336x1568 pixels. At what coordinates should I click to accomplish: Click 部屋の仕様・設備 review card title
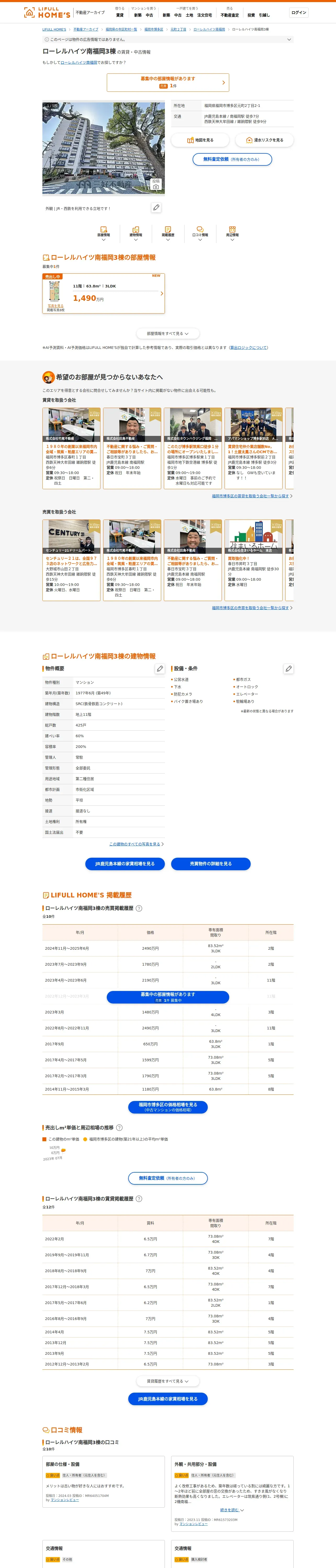(62, 1465)
